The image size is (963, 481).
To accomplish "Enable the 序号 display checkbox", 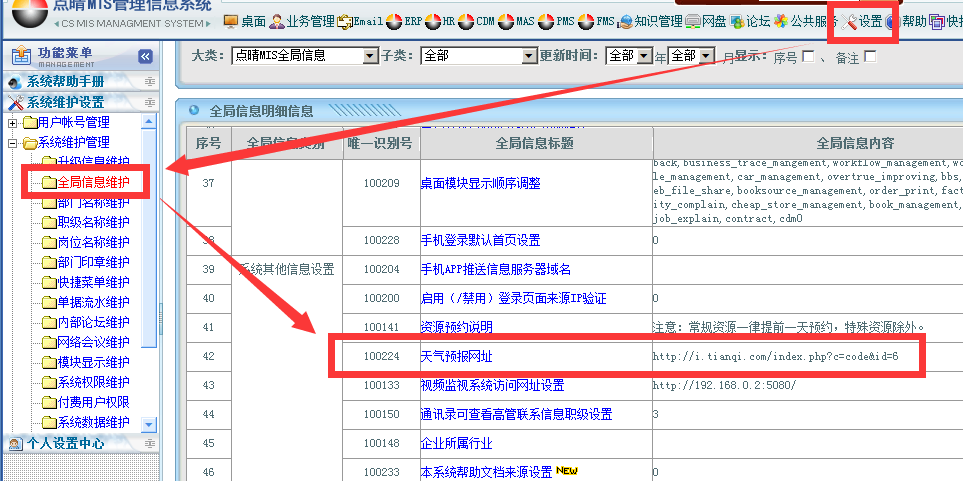I will click(x=808, y=57).
